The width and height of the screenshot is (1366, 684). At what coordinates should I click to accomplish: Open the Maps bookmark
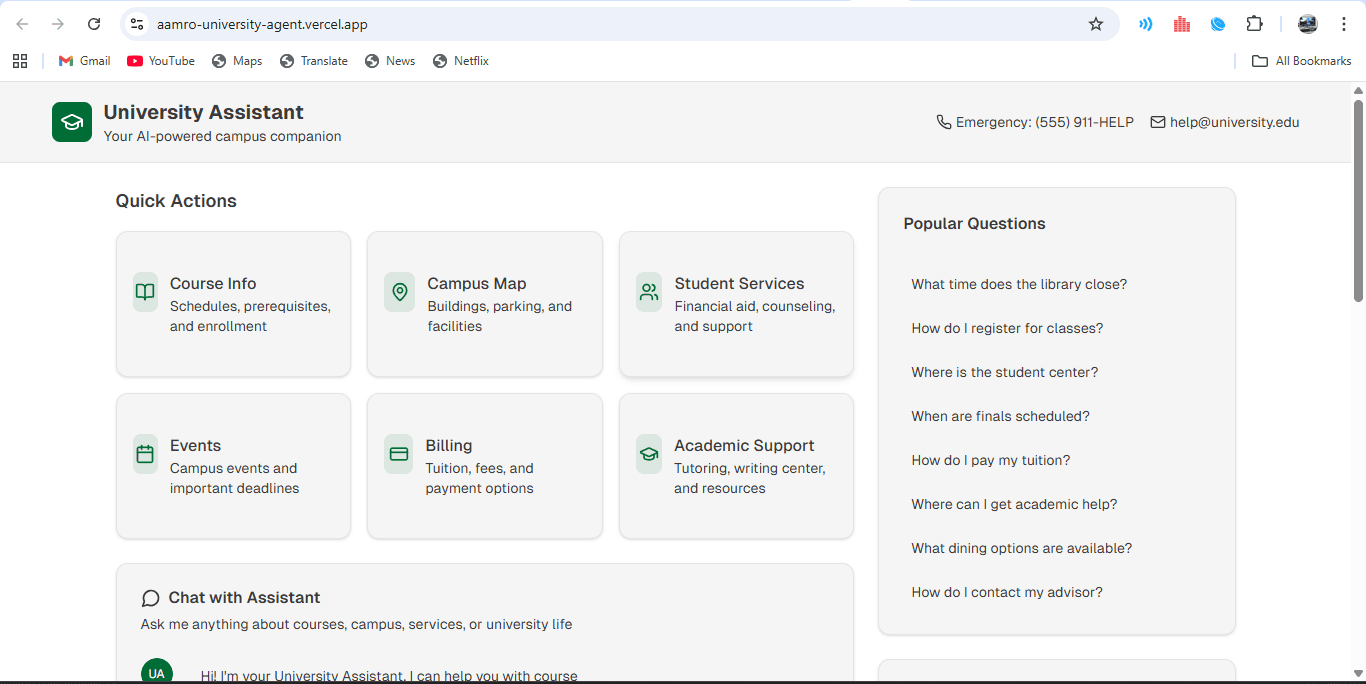tap(237, 61)
